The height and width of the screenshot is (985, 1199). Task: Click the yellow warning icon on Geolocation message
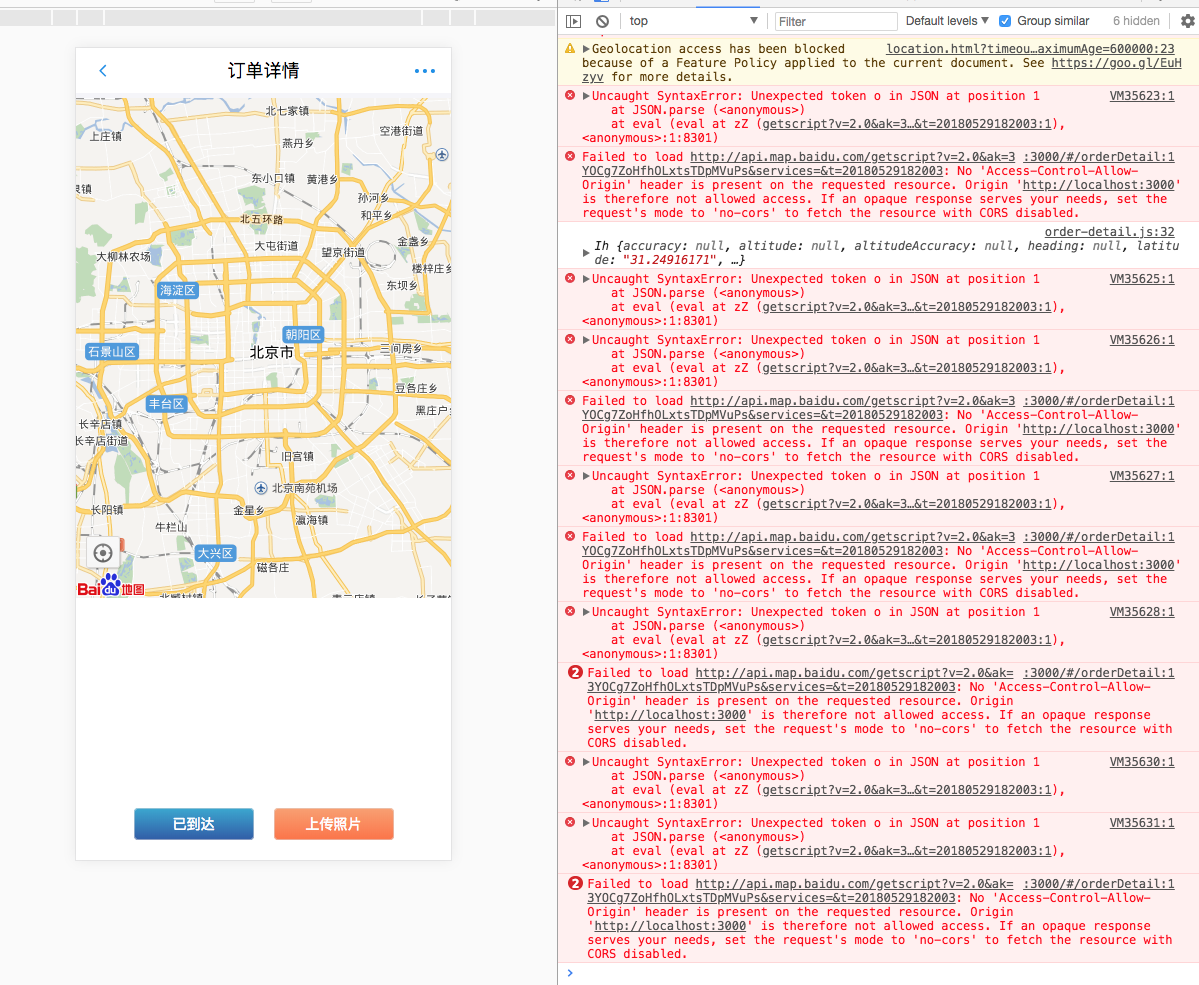[x=569, y=47]
